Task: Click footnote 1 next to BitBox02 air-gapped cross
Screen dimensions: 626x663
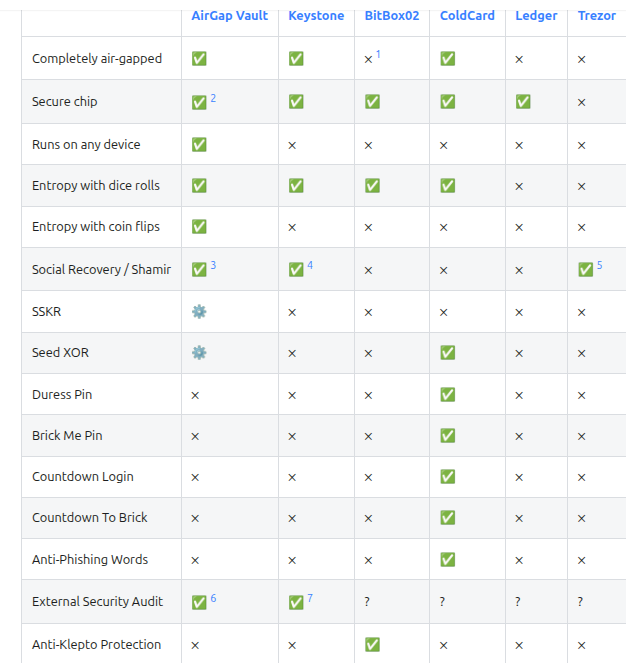Action: tap(378, 54)
